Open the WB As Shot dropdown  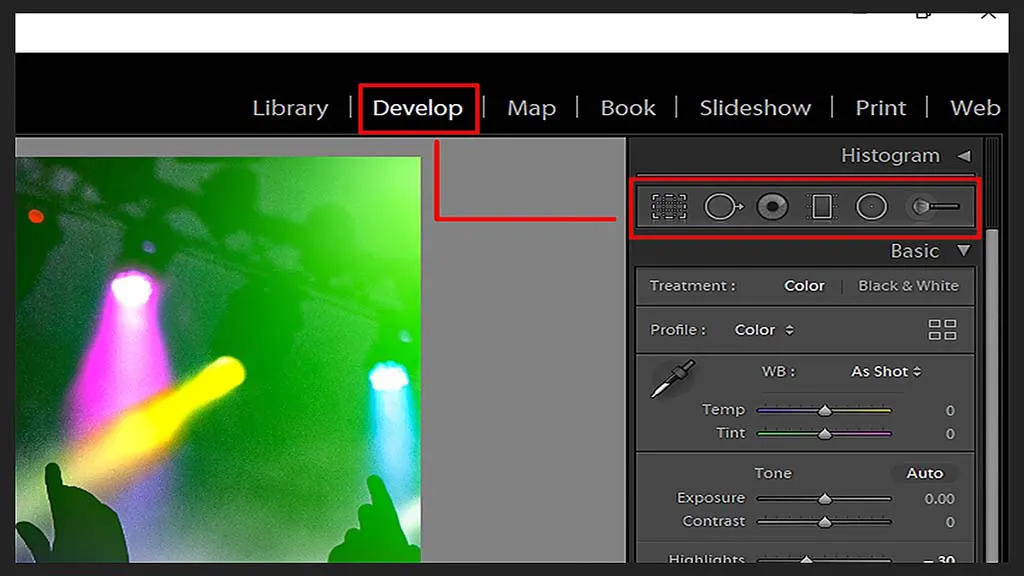click(x=886, y=372)
